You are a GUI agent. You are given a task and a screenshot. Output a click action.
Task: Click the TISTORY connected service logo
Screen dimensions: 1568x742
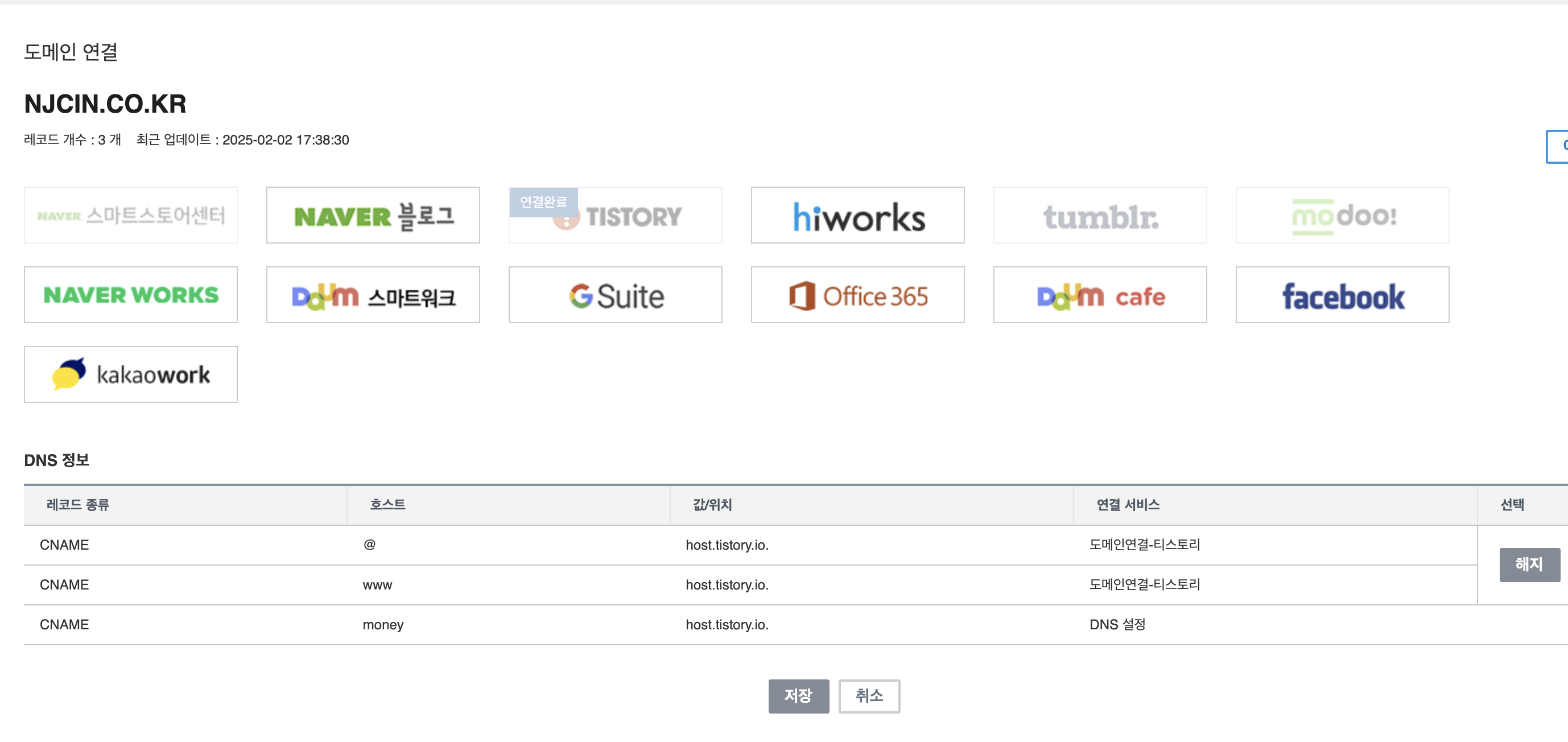615,216
